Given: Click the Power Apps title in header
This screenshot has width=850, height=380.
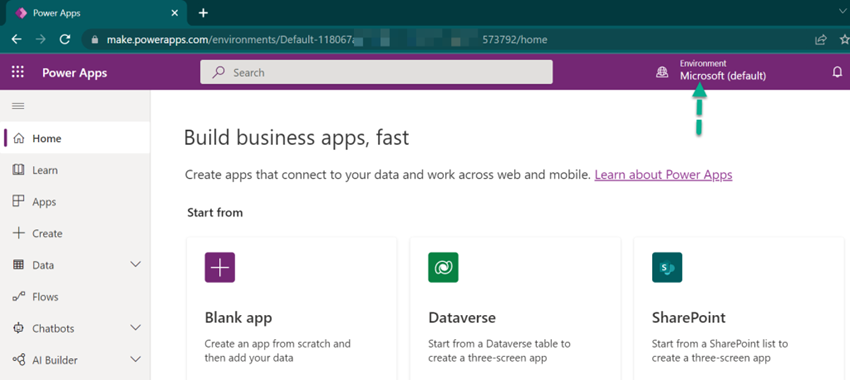Looking at the screenshot, I should coord(75,73).
